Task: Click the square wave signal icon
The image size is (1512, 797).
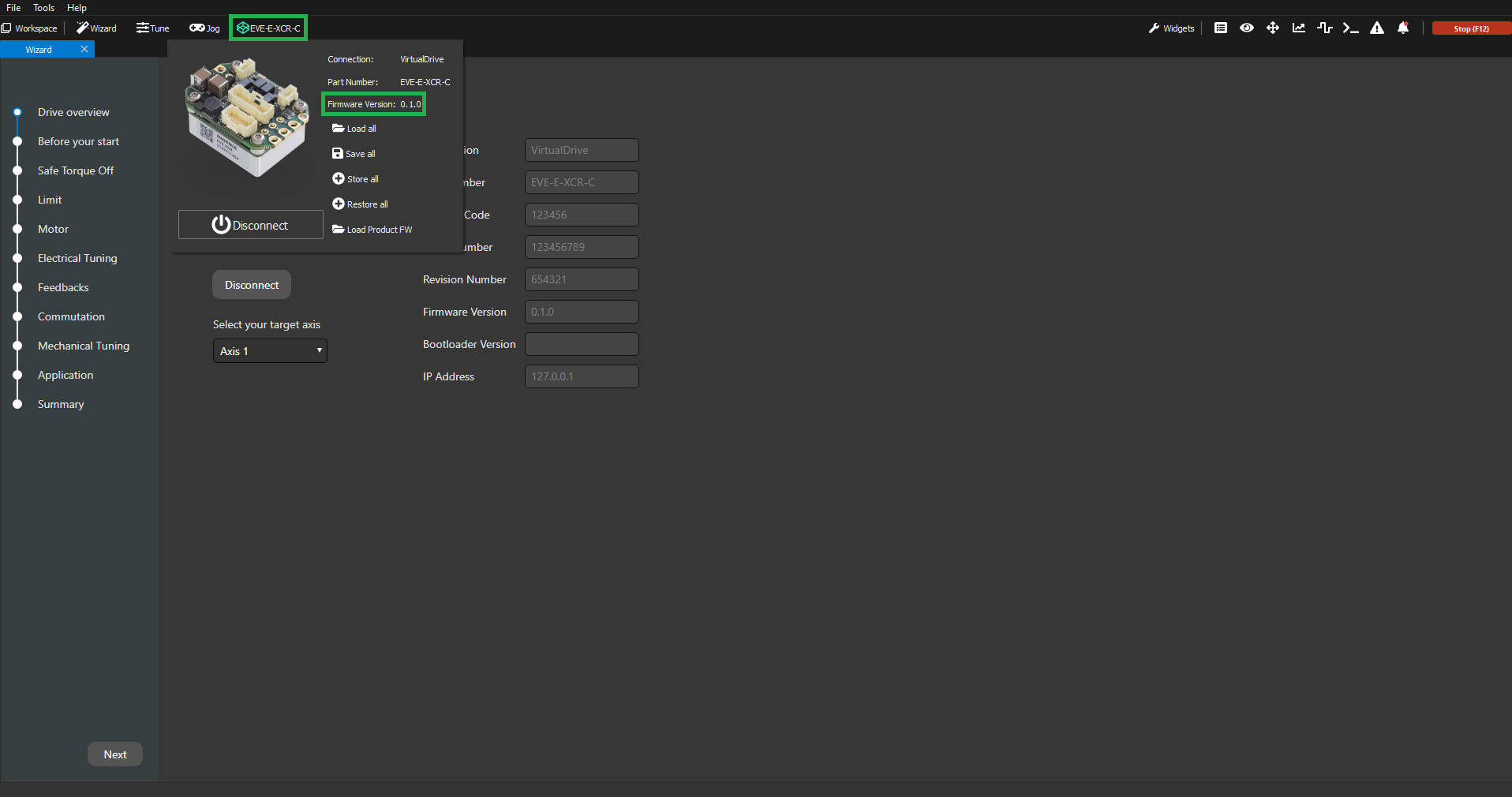Action: 1324,28
